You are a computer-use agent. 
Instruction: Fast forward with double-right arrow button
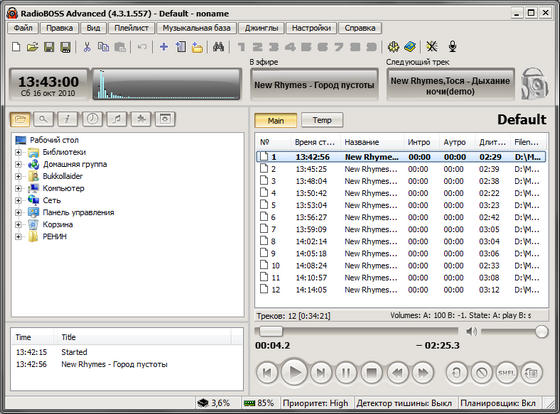coord(423,373)
